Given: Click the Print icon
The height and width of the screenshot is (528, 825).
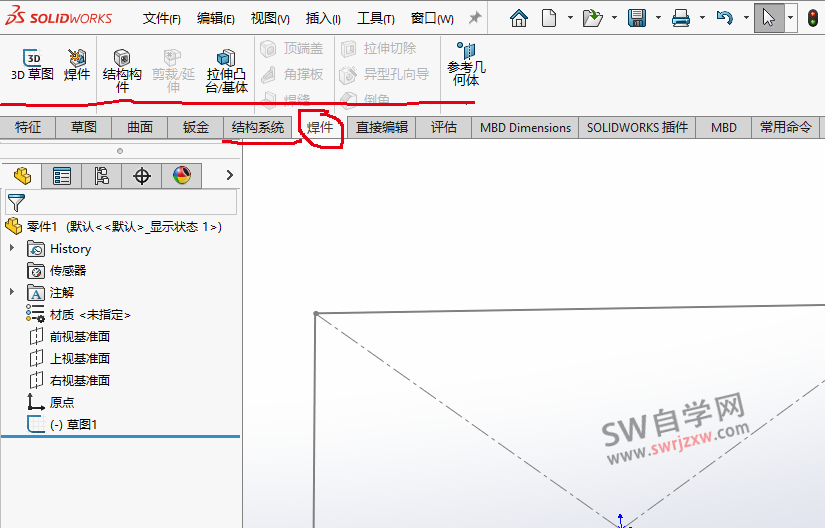Looking at the screenshot, I should click(x=681, y=18).
